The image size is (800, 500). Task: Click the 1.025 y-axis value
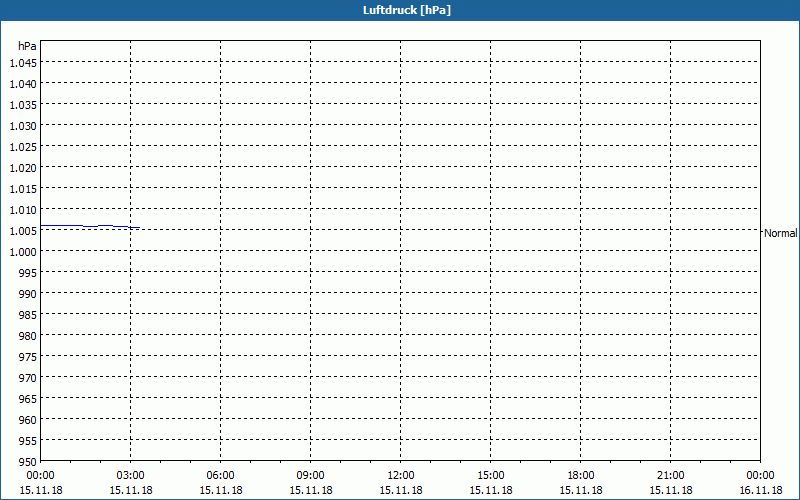(23, 147)
